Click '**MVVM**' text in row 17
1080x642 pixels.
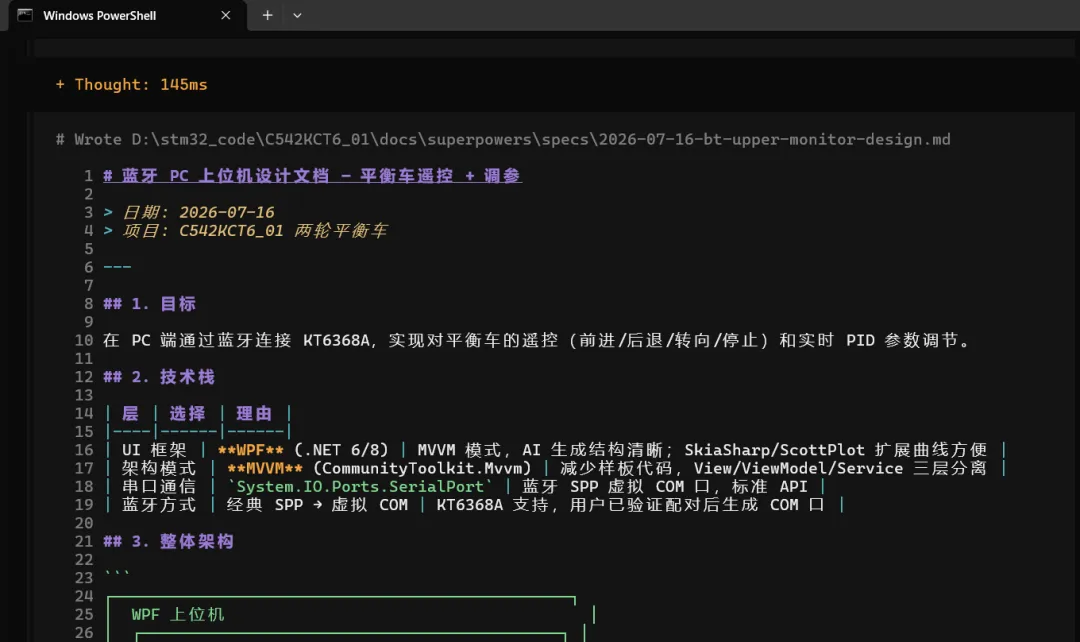click(x=264, y=468)
